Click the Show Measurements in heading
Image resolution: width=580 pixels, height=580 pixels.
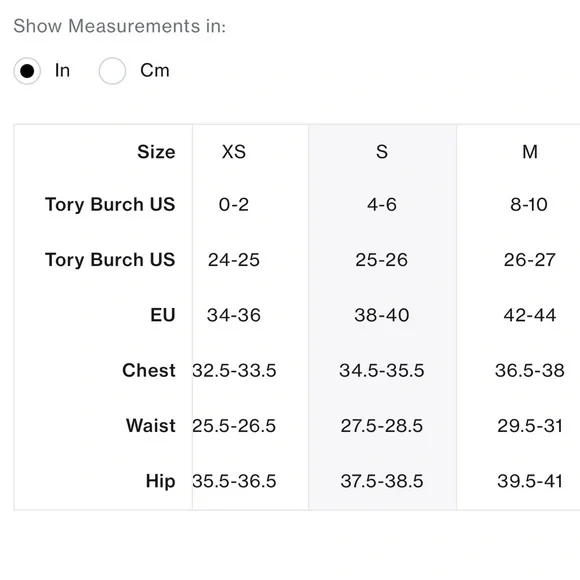pyautogui.click(x=119, y=26)
